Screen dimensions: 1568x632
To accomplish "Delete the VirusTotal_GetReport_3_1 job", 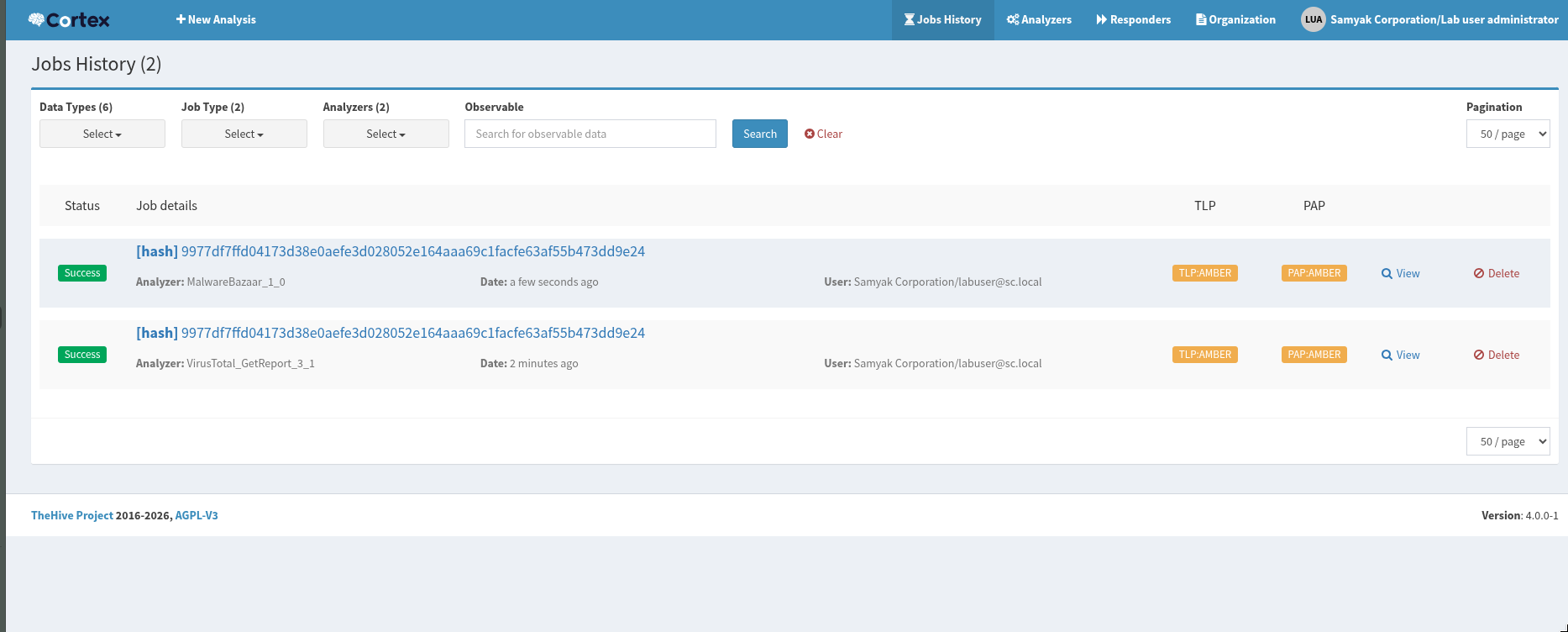I will click(x=1497, y=355).
